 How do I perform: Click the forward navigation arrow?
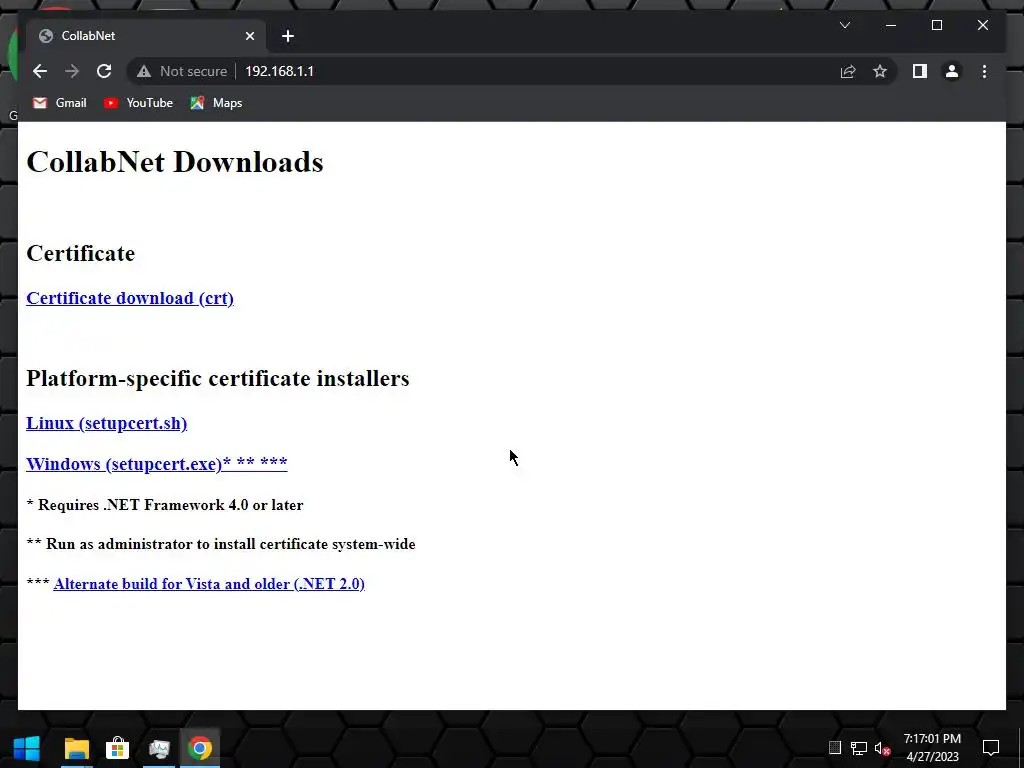pyautogui.click(x=72, y=71)
